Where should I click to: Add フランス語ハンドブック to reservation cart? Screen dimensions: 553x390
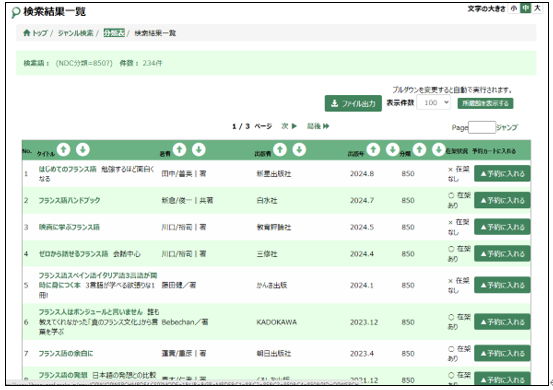click(x=502, y=200)
